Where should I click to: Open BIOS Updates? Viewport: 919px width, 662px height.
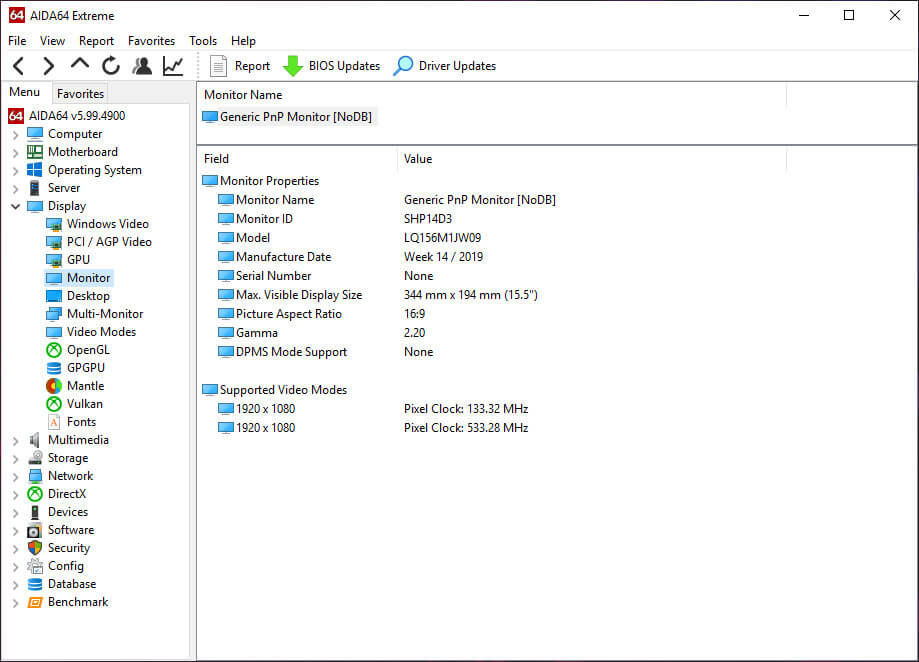click(331, 66)
